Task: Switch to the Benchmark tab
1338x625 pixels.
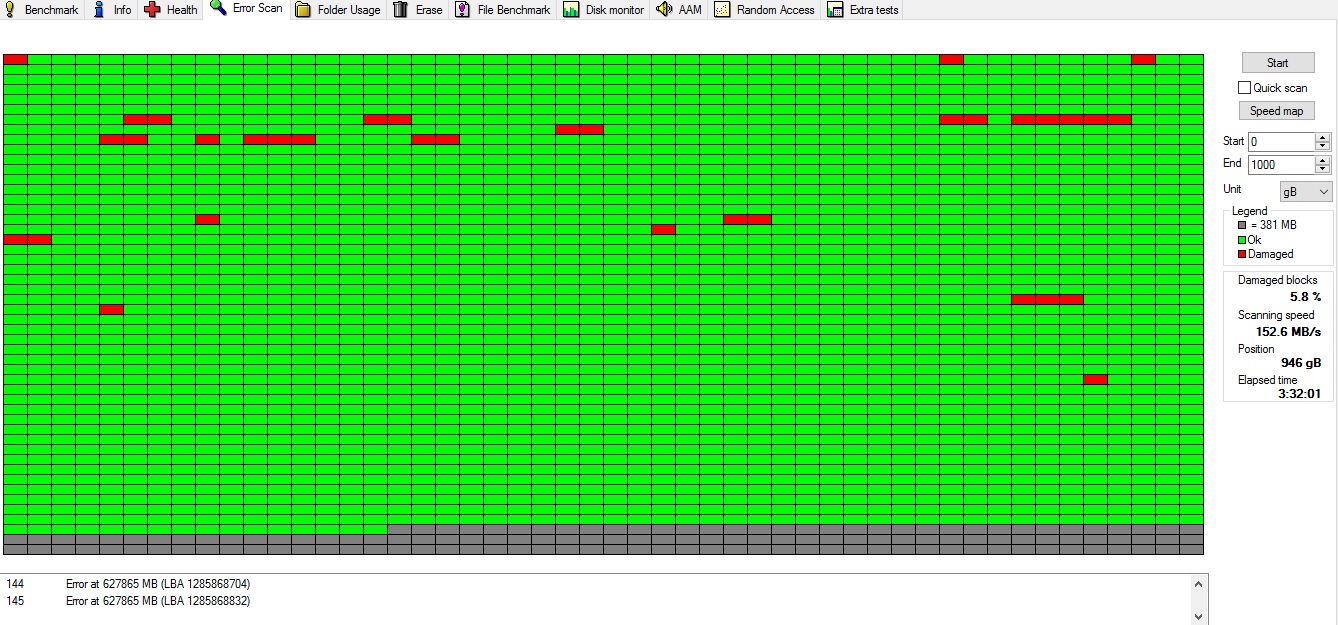Action: 43,10
